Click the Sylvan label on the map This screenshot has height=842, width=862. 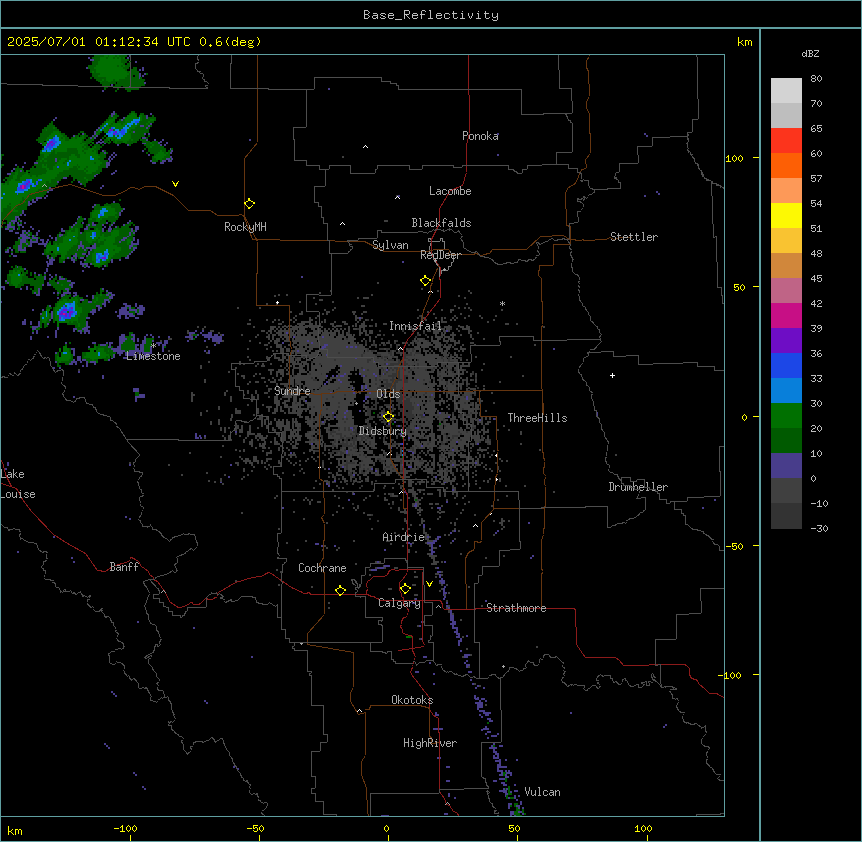(390, 245)
